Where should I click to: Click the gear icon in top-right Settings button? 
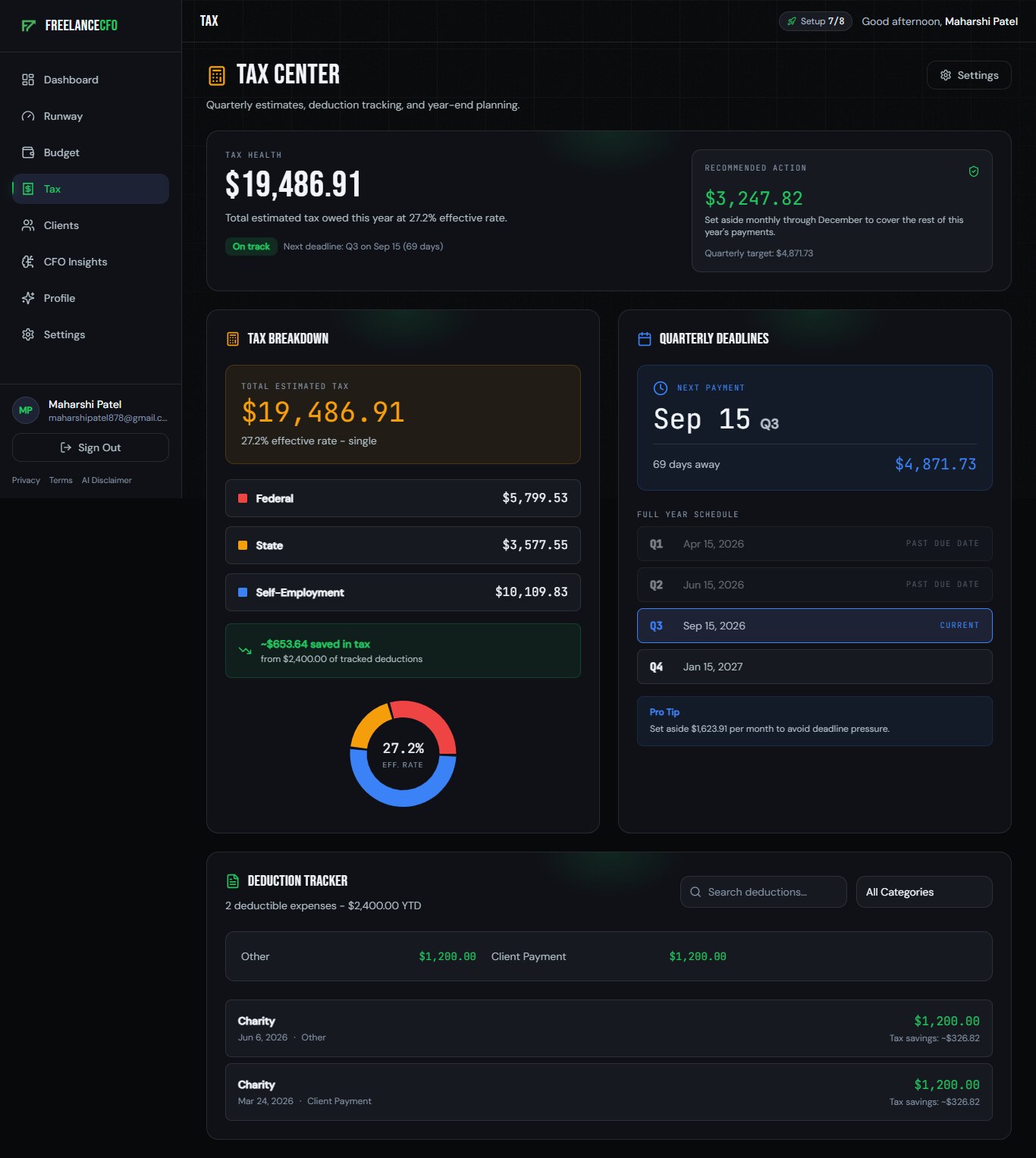pos(946,75)
